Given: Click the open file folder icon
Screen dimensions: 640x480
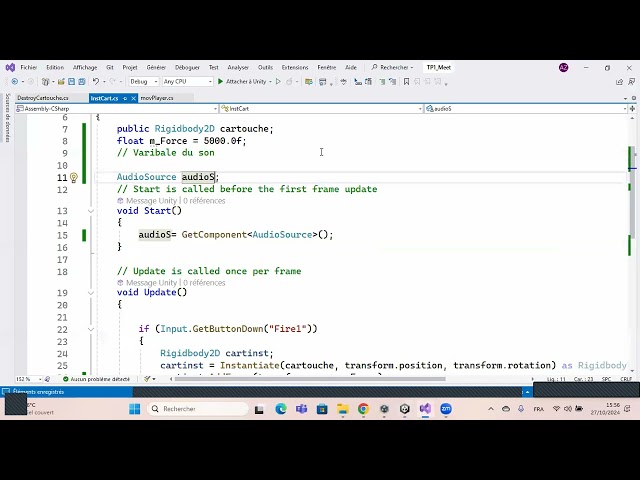Looking at the screenshot, I should (x=61, y=82).
